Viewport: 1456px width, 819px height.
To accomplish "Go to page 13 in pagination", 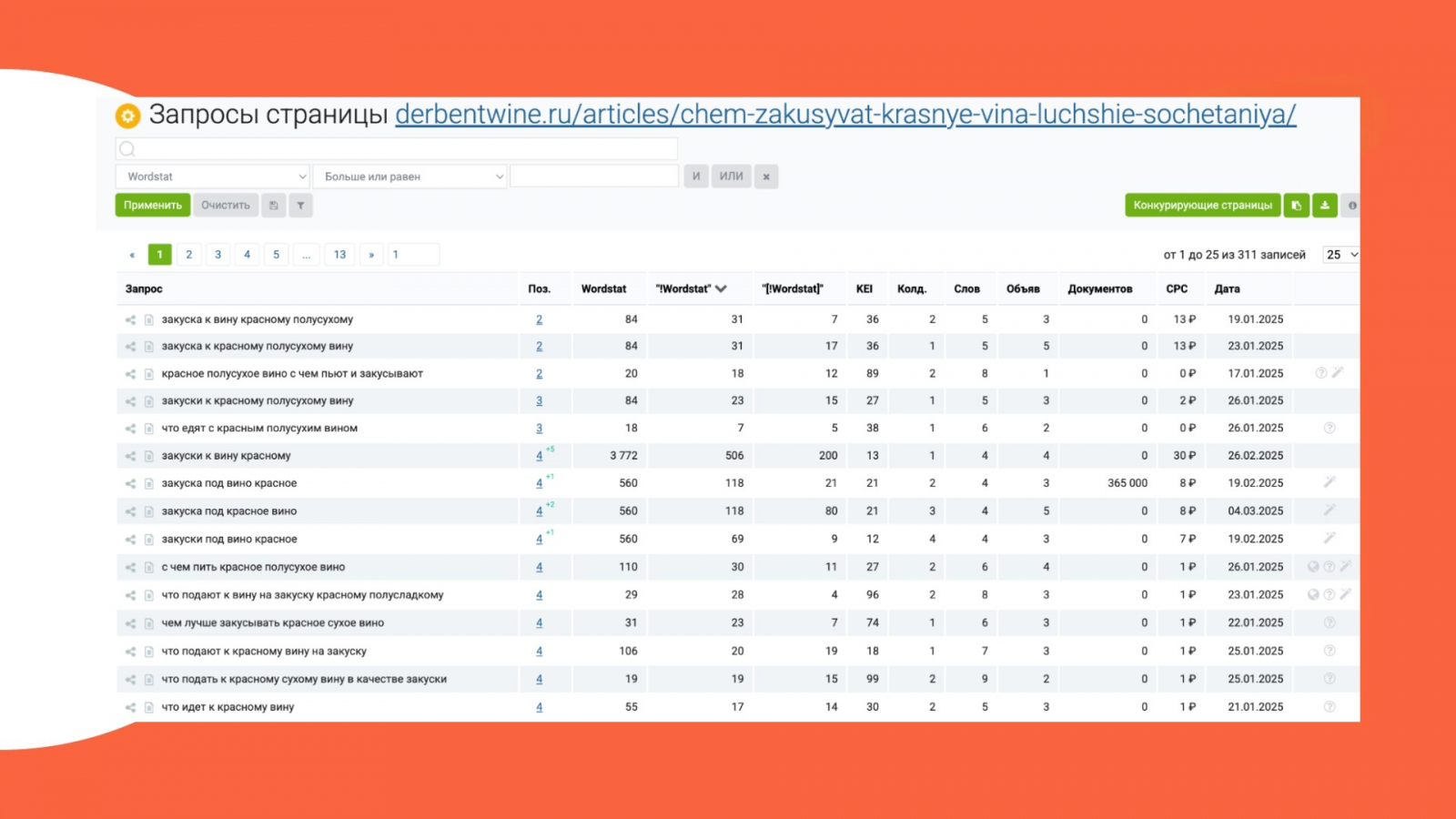I will click(x=339, y=255).
